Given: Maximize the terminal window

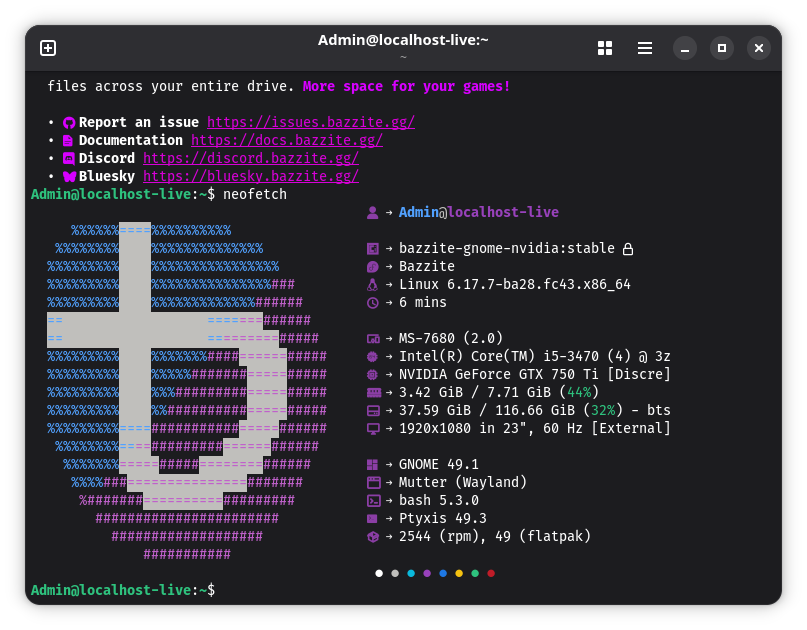Looking at the screenshot, I should (722, 48).
